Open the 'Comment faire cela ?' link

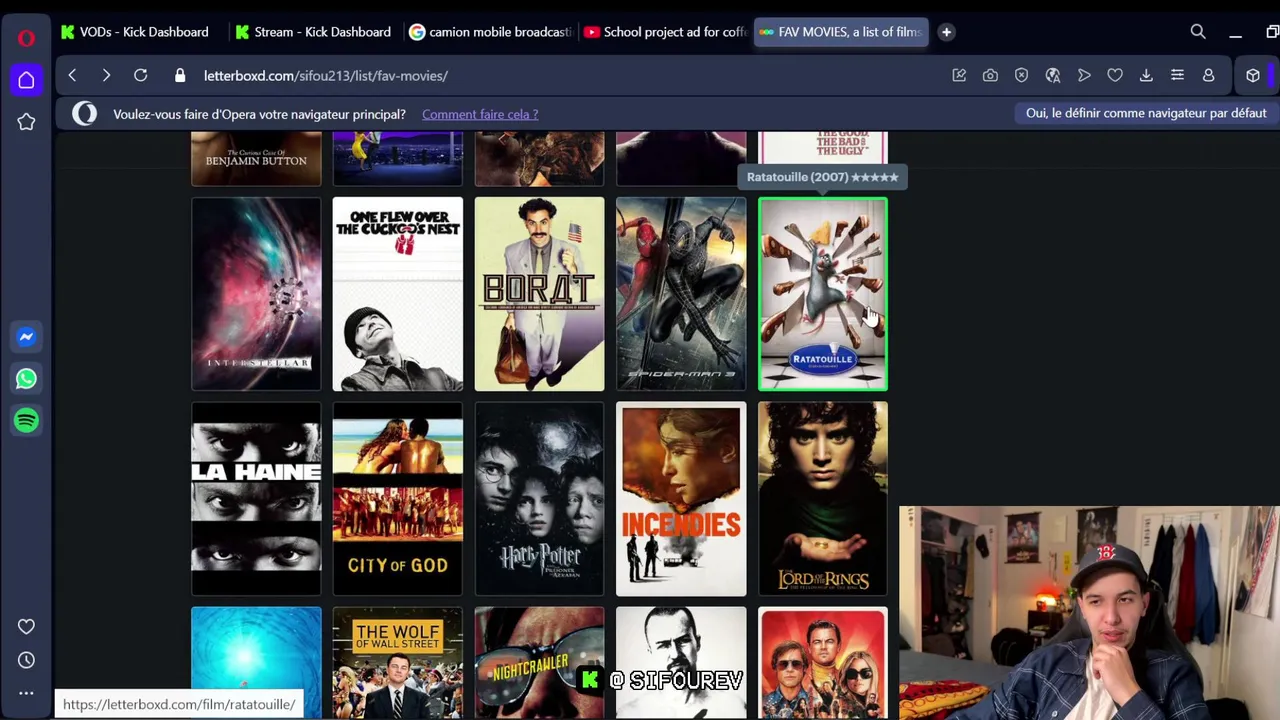(480, 114)
